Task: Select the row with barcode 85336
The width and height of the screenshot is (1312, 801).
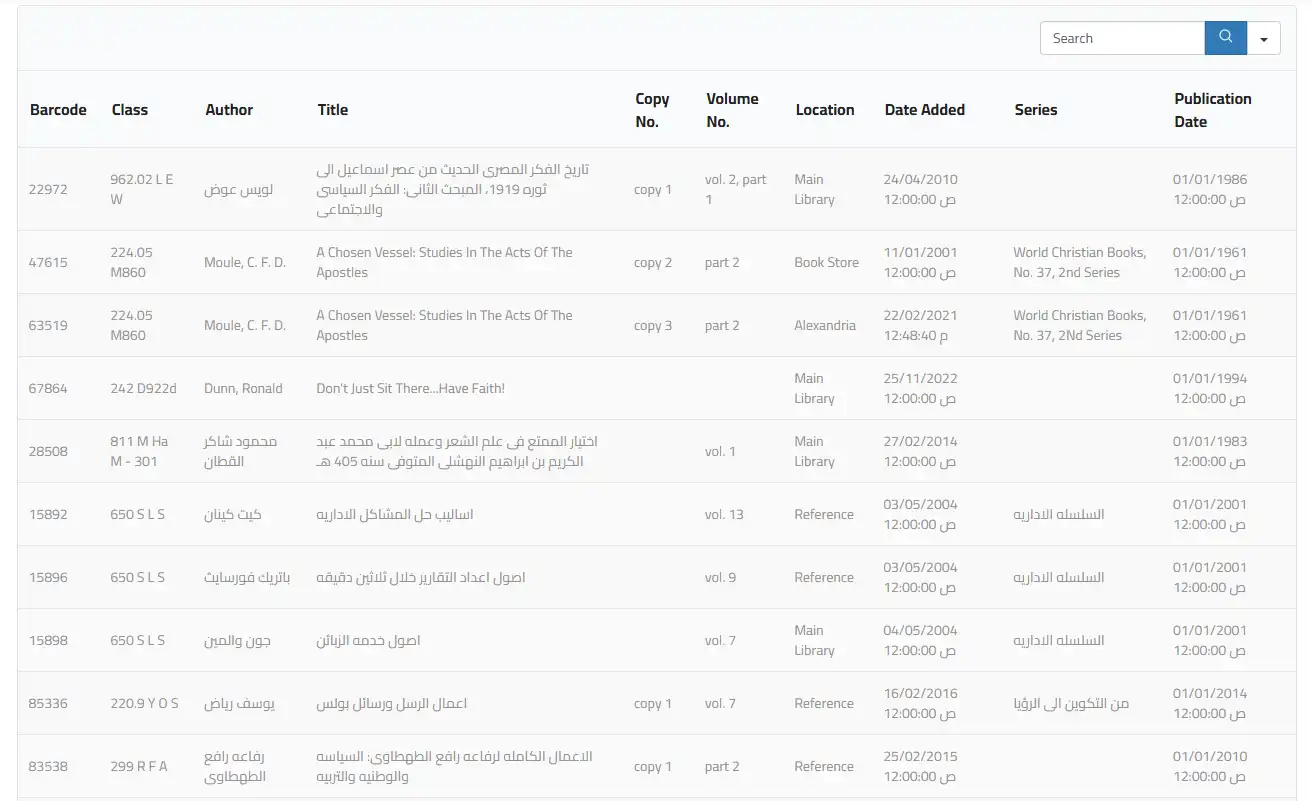Action: [48, 703]
